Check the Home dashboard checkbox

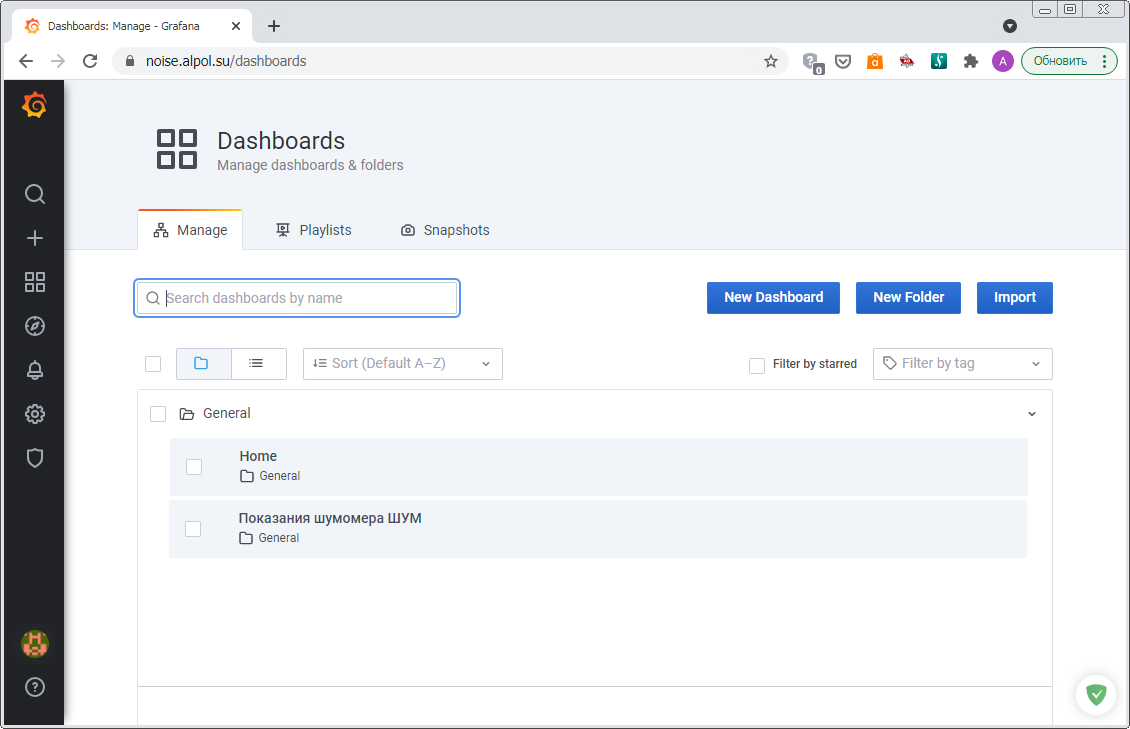click(194, 467)
